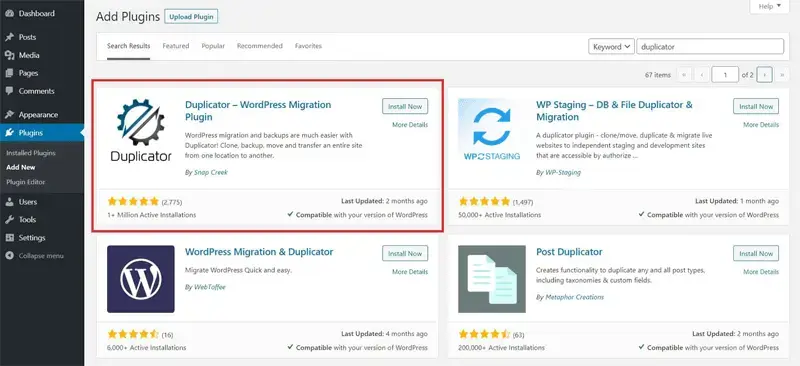
Task: Click Post Duplicator star rating
Action: tap(484, 335)
